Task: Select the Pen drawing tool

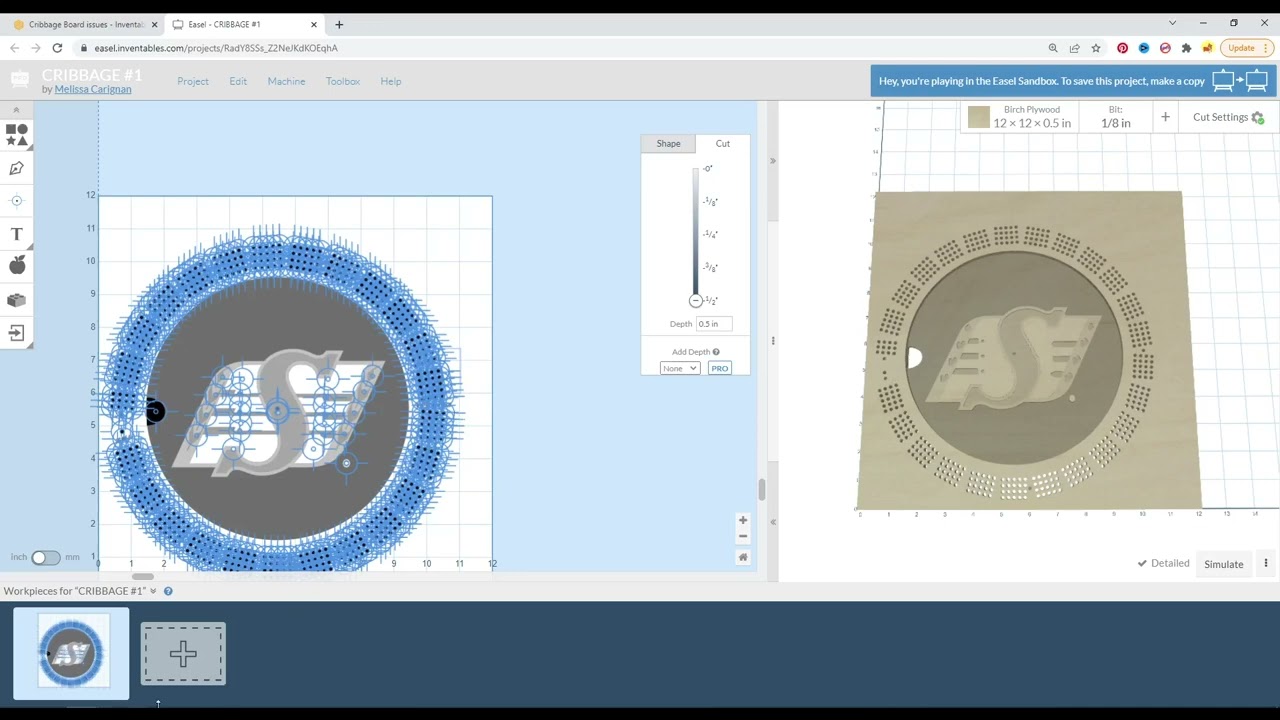Action: click(x=17, y=168)
